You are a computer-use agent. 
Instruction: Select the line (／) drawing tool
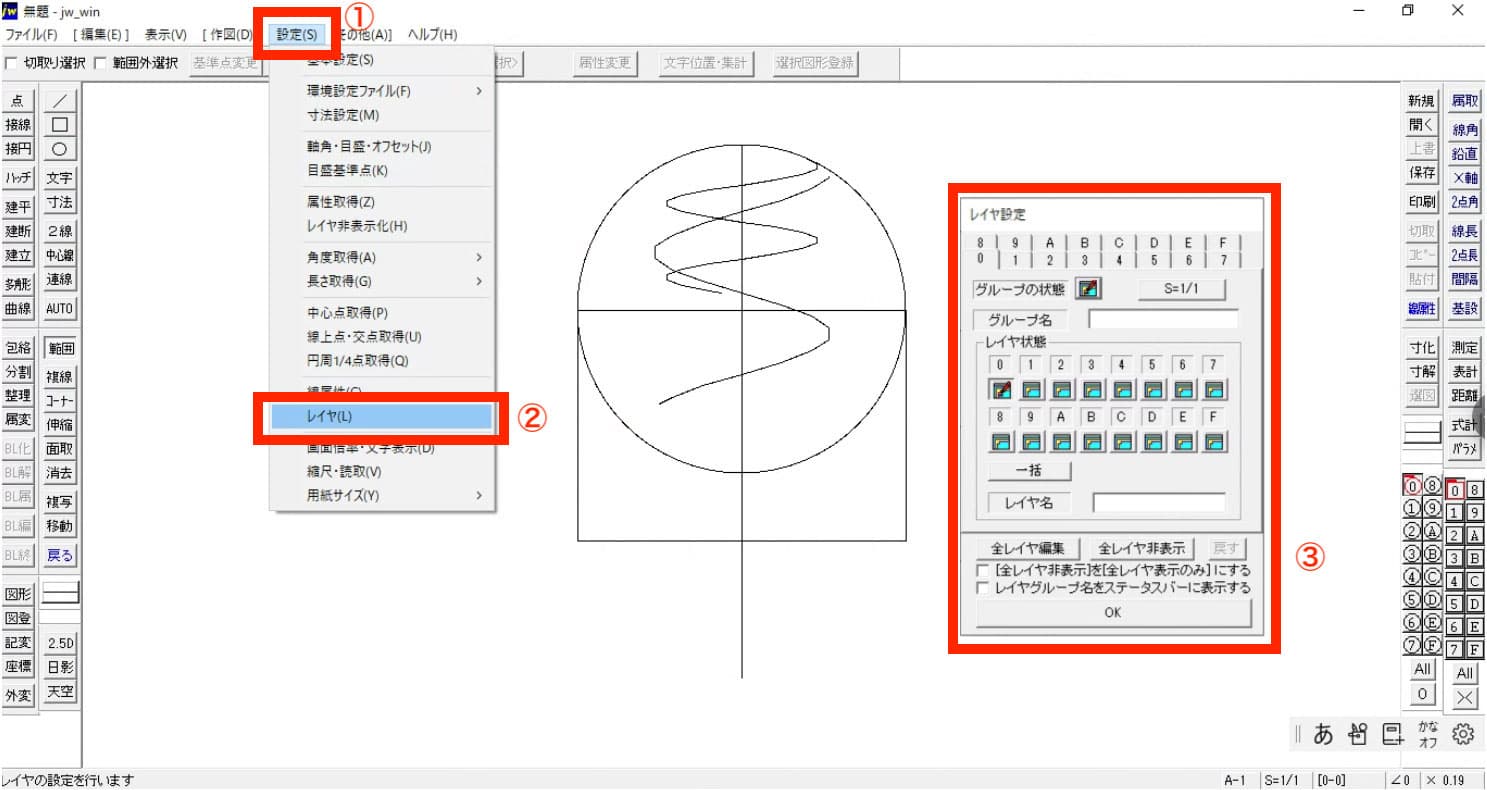coord(60,101)
